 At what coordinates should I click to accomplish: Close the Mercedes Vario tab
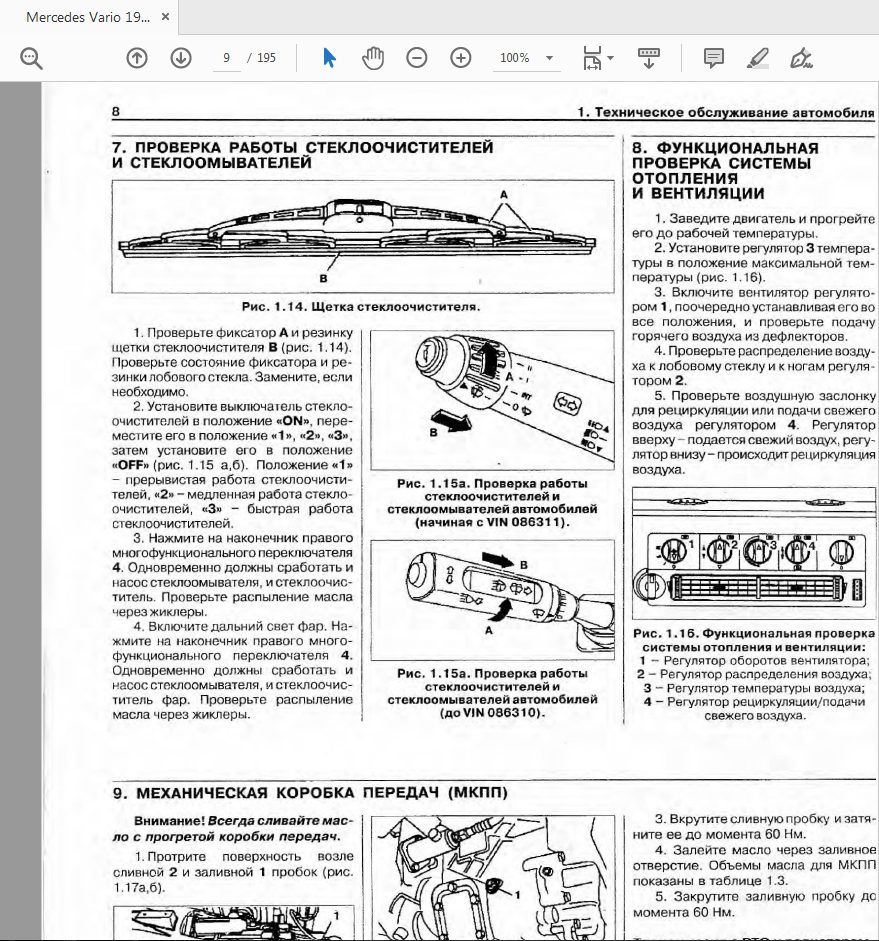click(163, 16)
